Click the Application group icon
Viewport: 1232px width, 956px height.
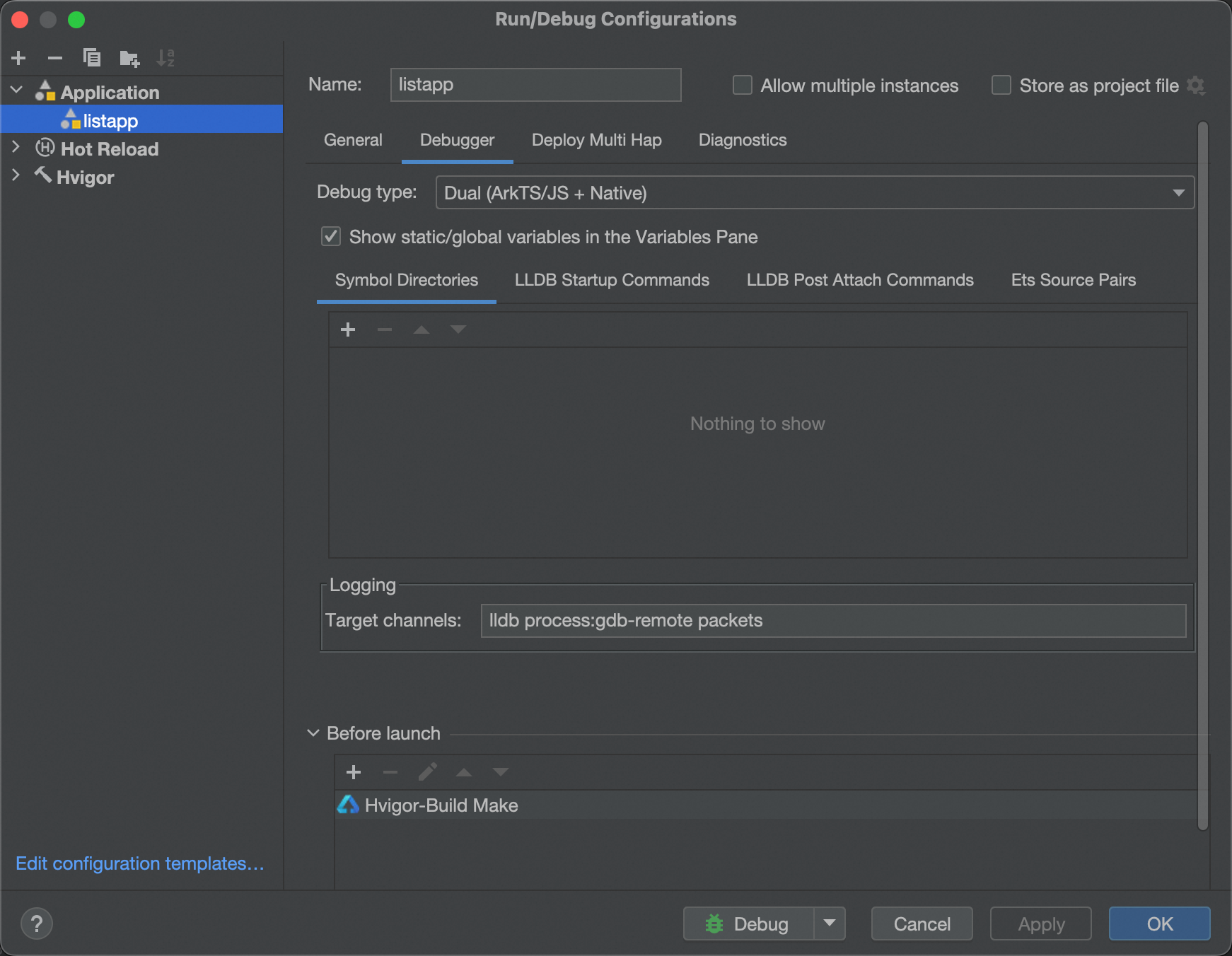[x=45, y=91]
